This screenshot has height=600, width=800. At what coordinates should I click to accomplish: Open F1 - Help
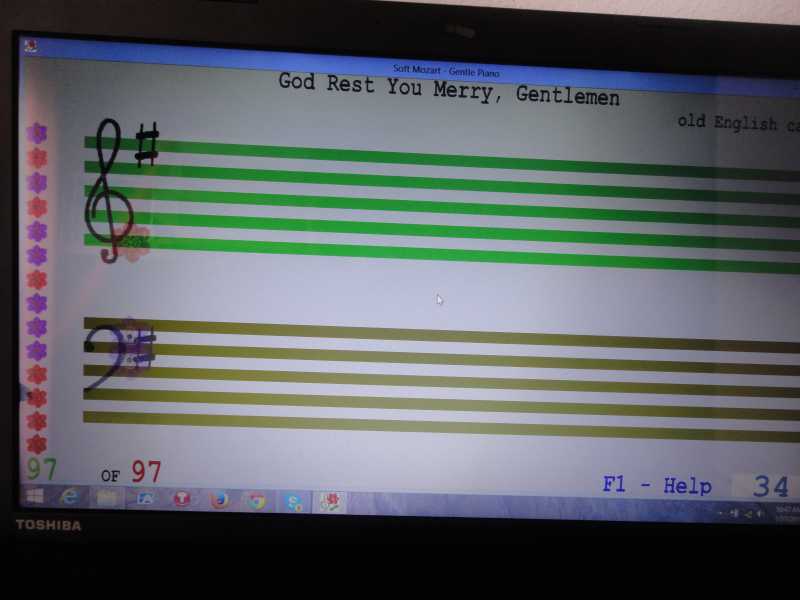point(657,485)
